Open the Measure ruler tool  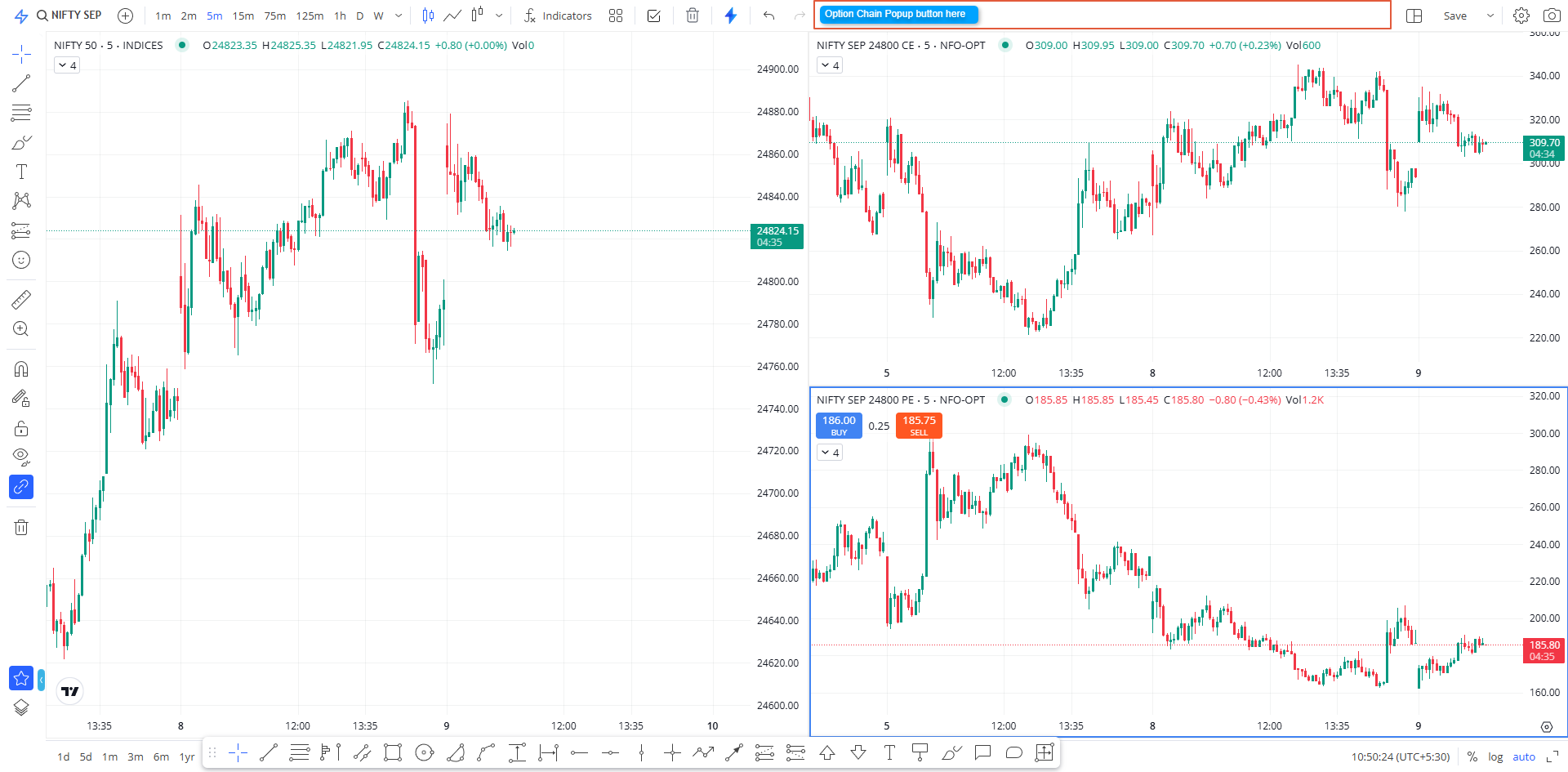[x=21, y=300]
